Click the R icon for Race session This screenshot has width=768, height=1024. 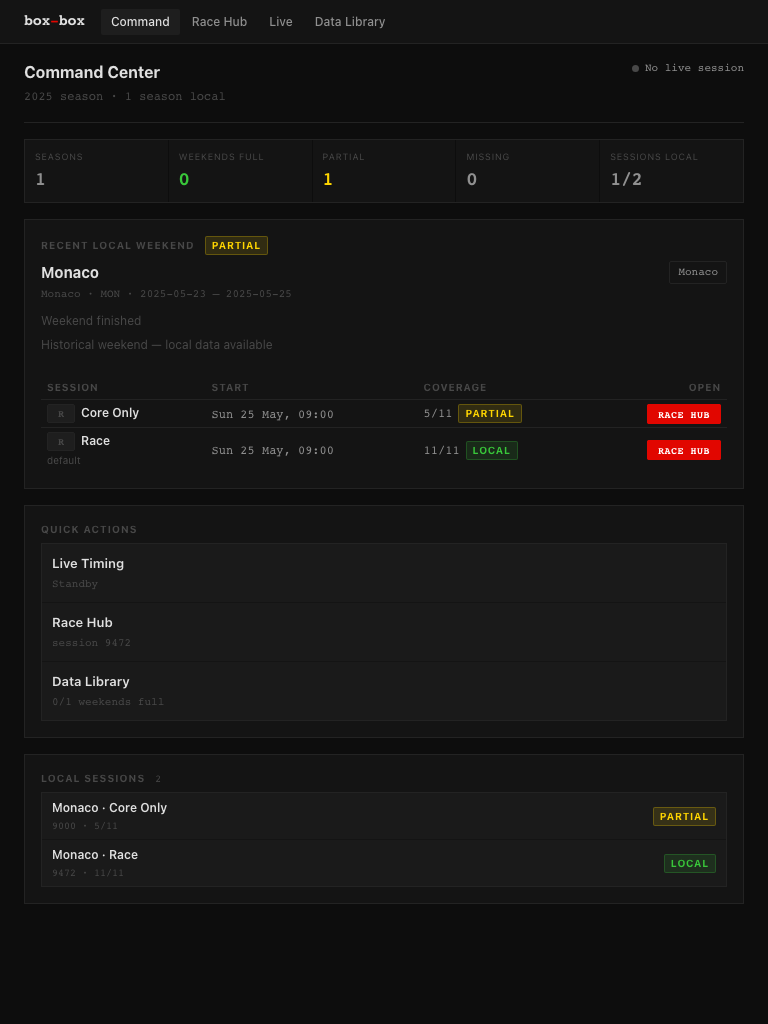61,441
